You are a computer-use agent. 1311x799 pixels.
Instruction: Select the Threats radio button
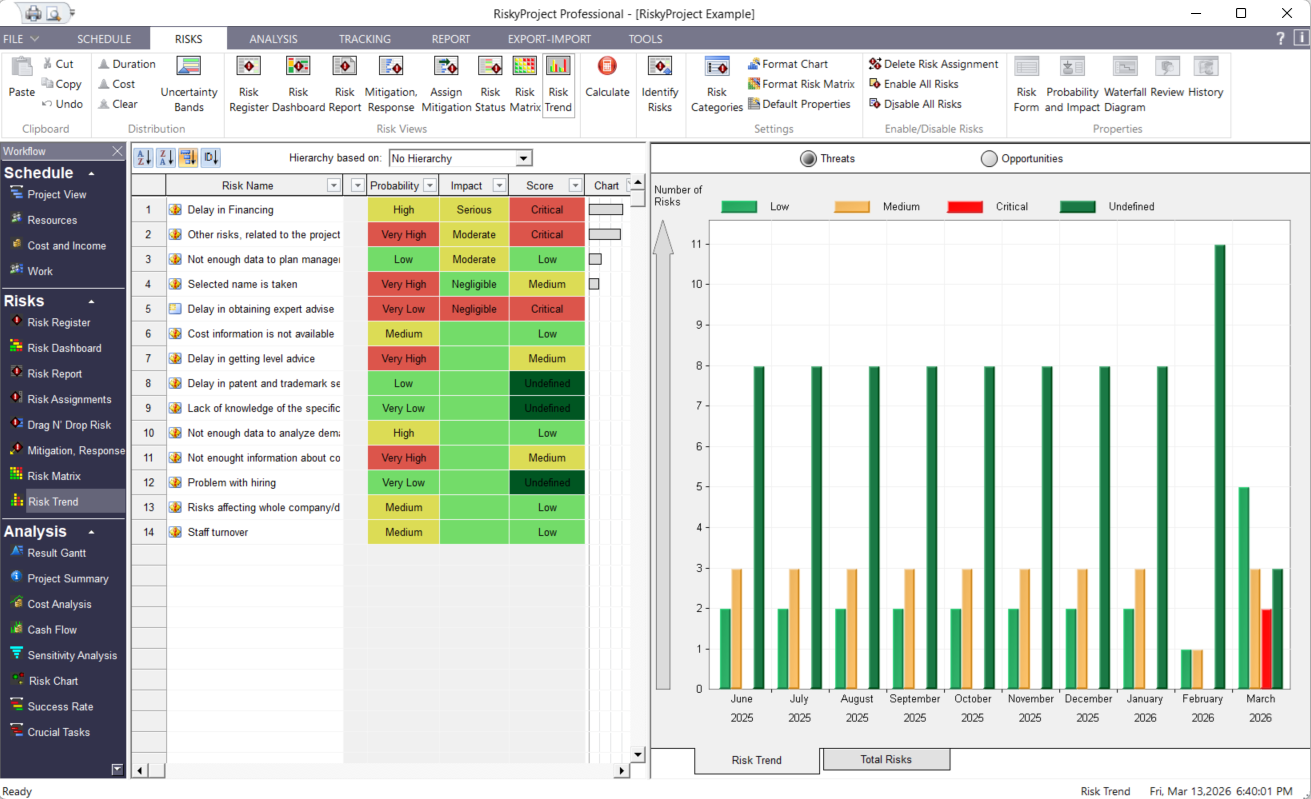tap(808, 159)
